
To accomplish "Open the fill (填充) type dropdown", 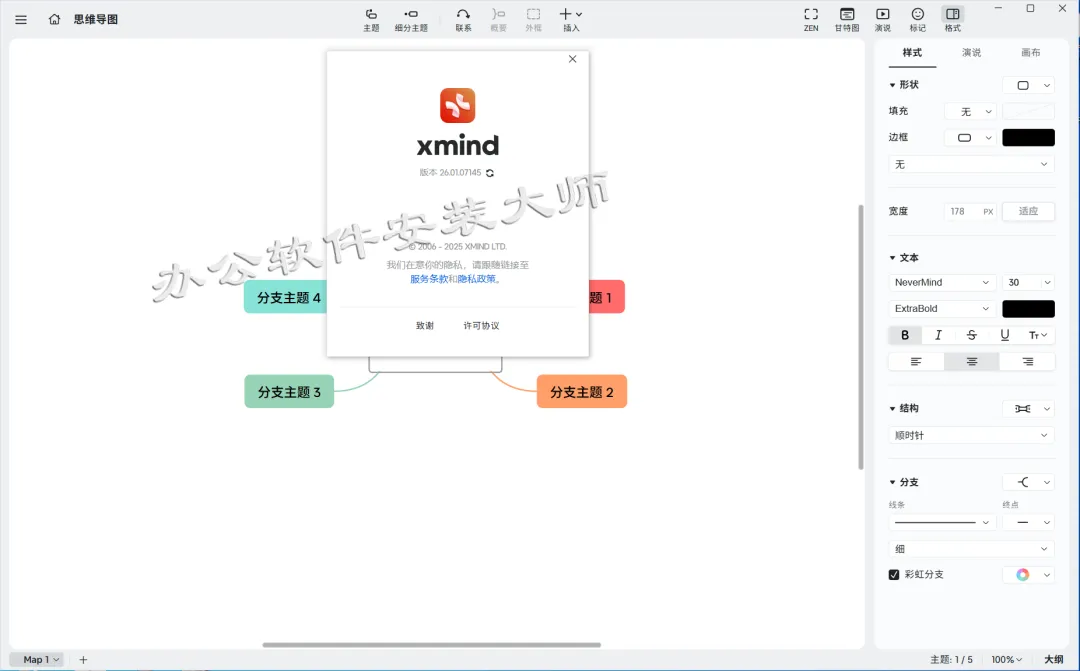I will coord(970,112).
